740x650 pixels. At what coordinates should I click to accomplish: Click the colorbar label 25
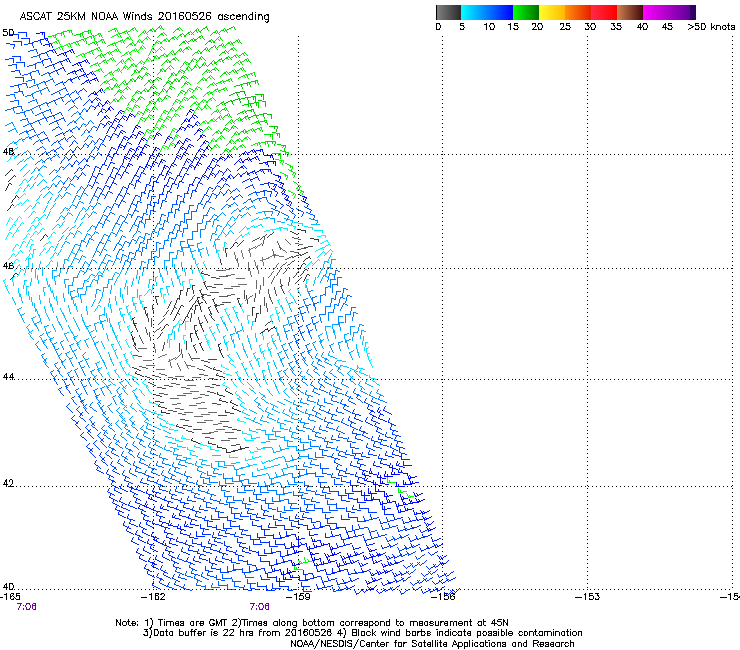click(565, 27)
